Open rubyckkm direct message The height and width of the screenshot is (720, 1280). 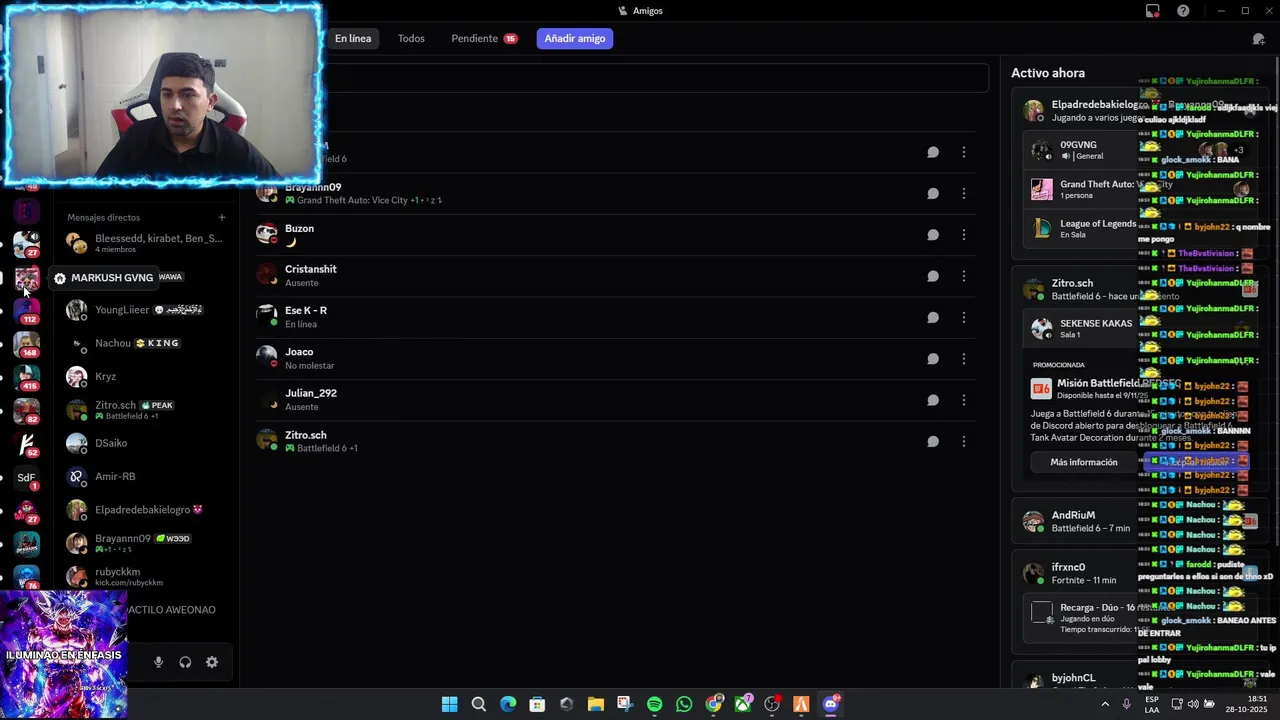coord(148,576)
